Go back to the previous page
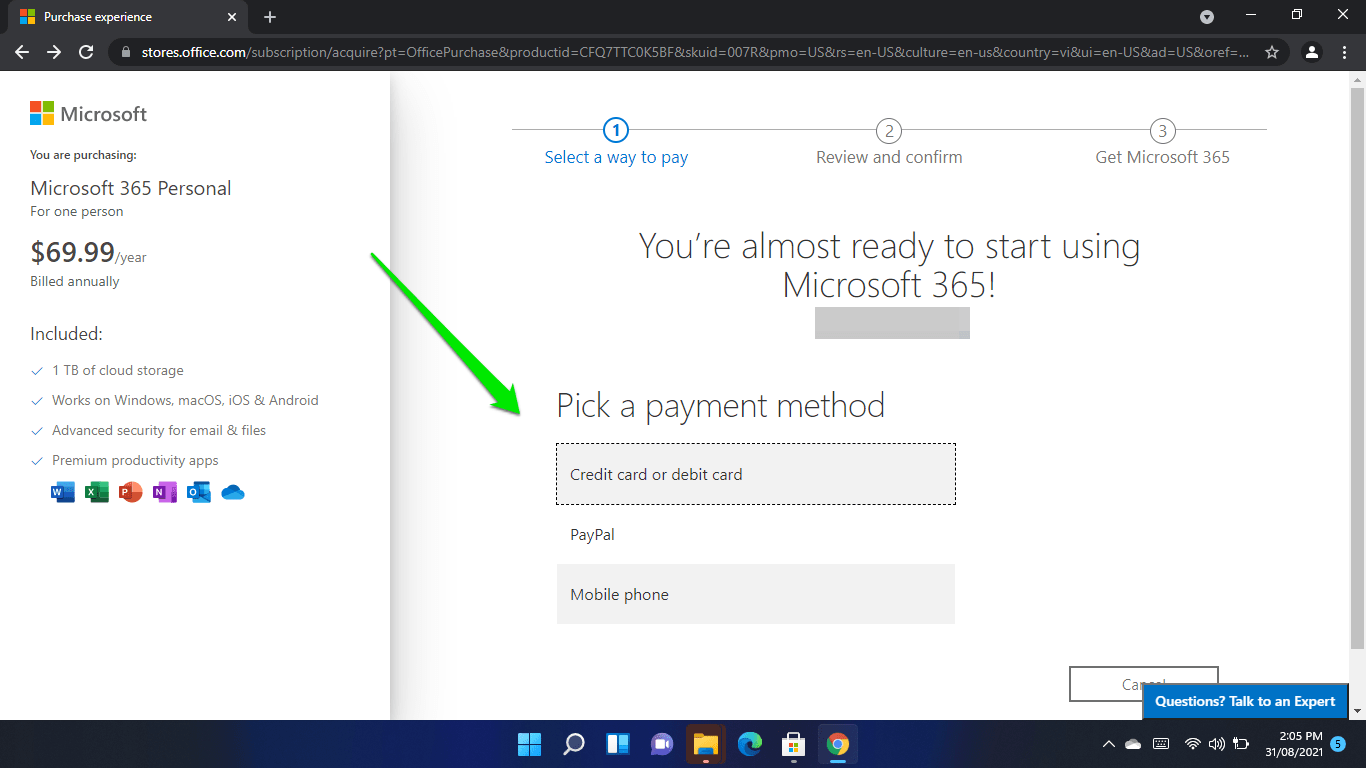 (x=22, y=52)
